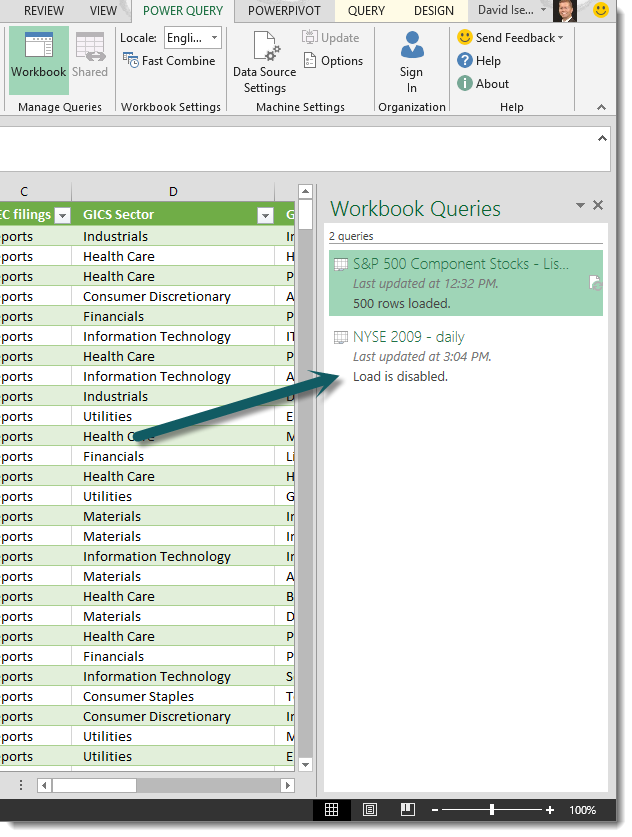Click the smiley feedback face icon
The height and width of the screenshot is (837, 632).
[601, 11]
